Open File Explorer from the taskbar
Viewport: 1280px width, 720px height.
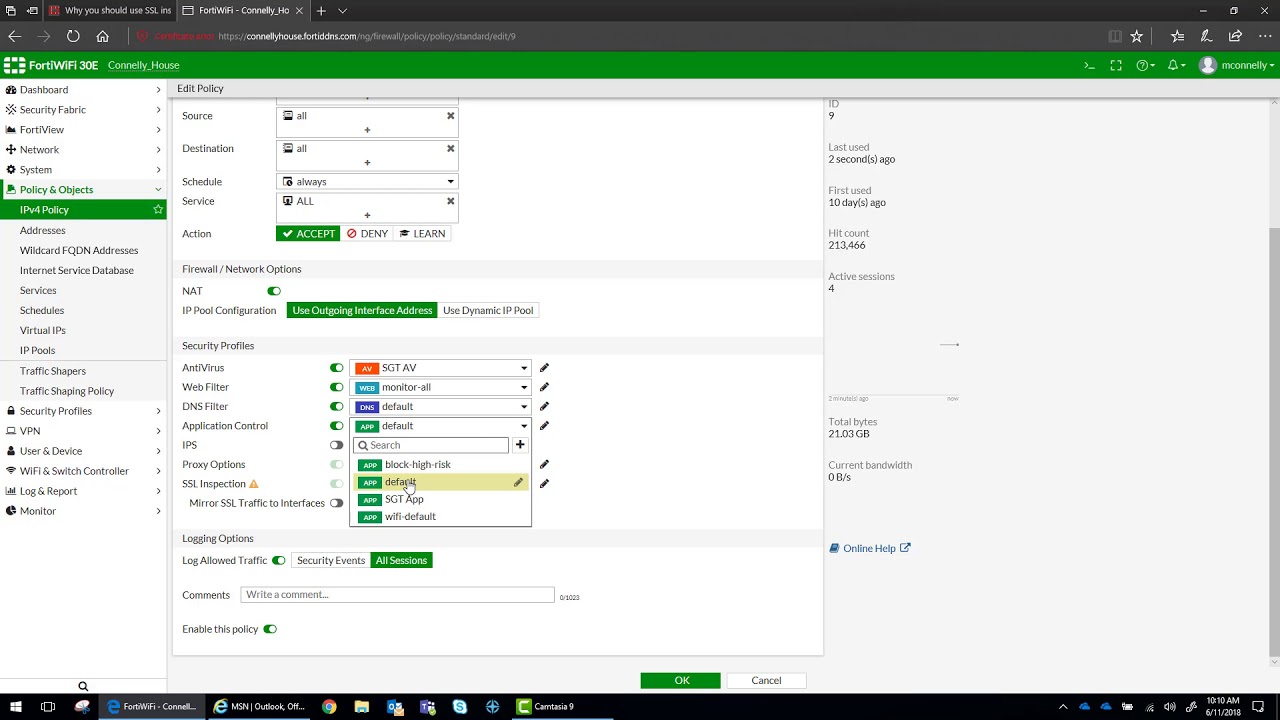tap(361, 706)
